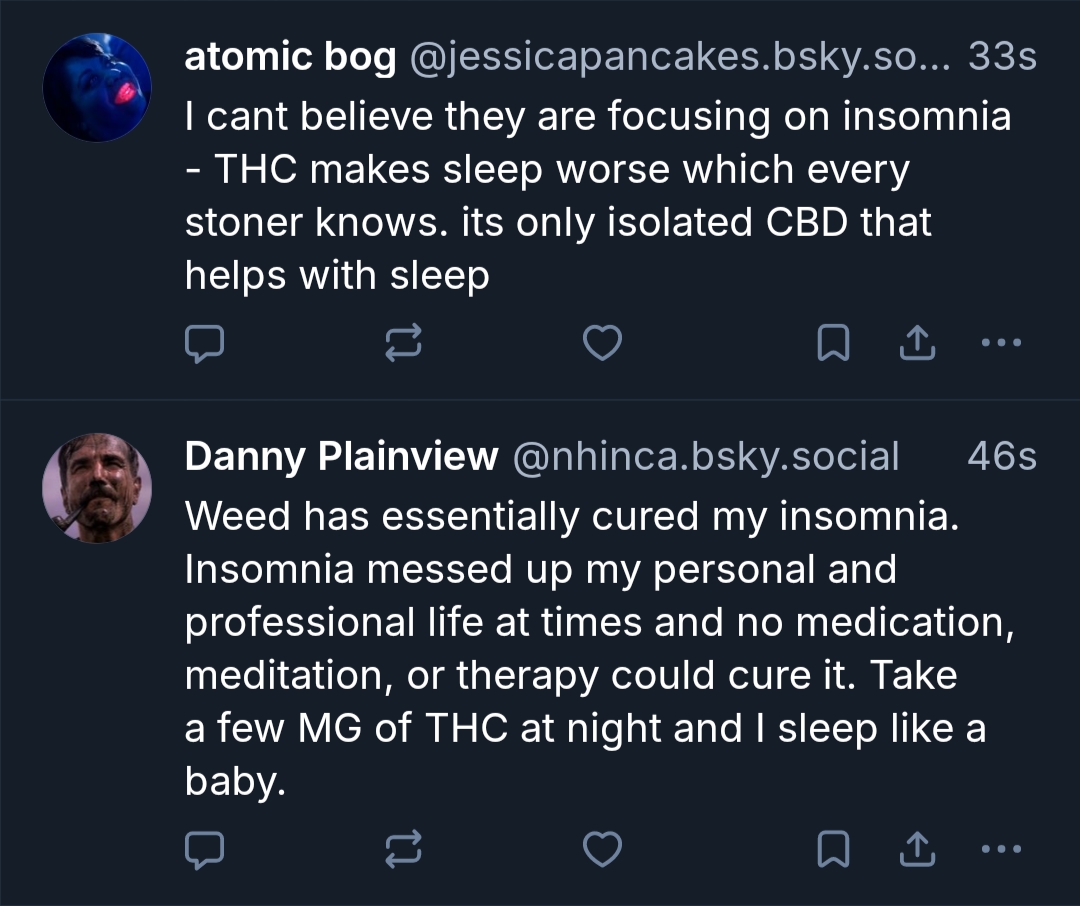
Task: Open more options on Danny Plainview's post
Action: (1000, 850)
